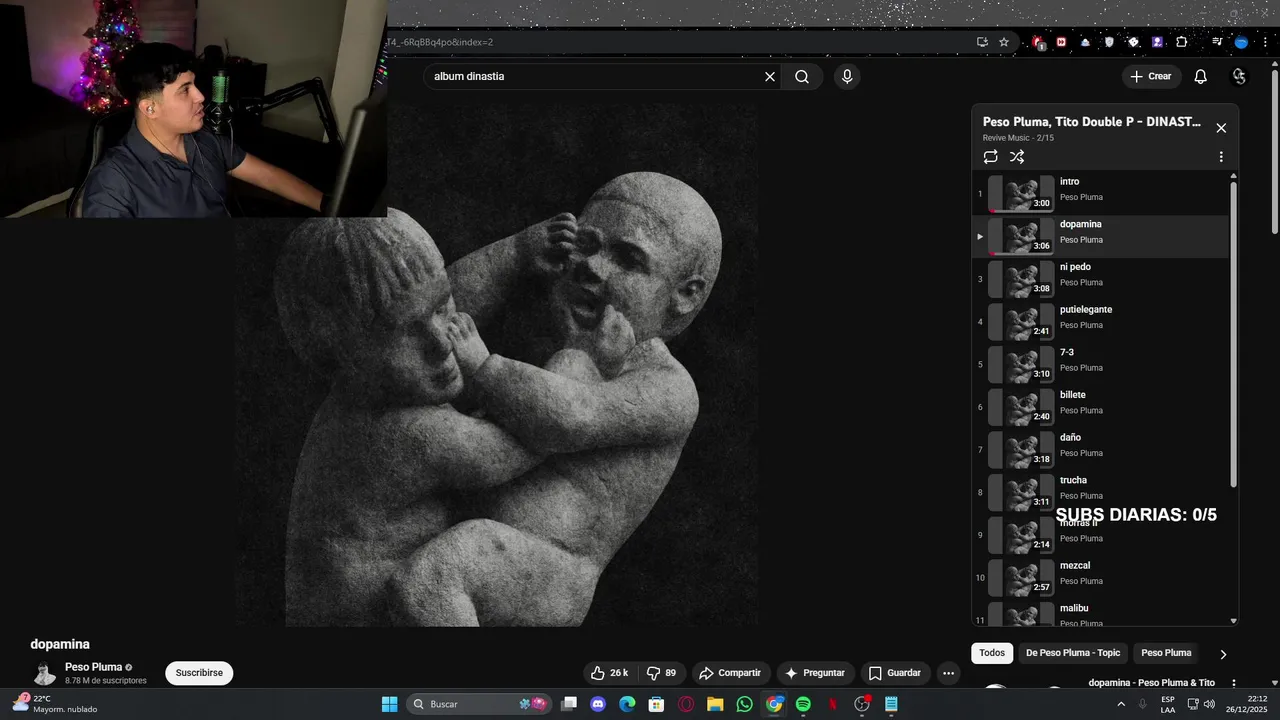The width and height of the screenshot is (1280, 720).
Task: Open playlist title 'Peso Pluma, Tito Double P'
Action: [x=1092, y=122]
